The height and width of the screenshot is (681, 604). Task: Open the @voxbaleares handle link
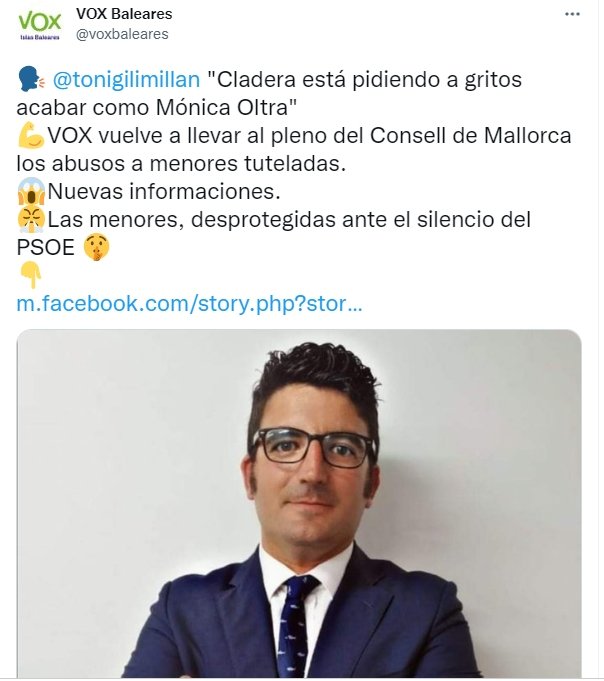[122, 34]
